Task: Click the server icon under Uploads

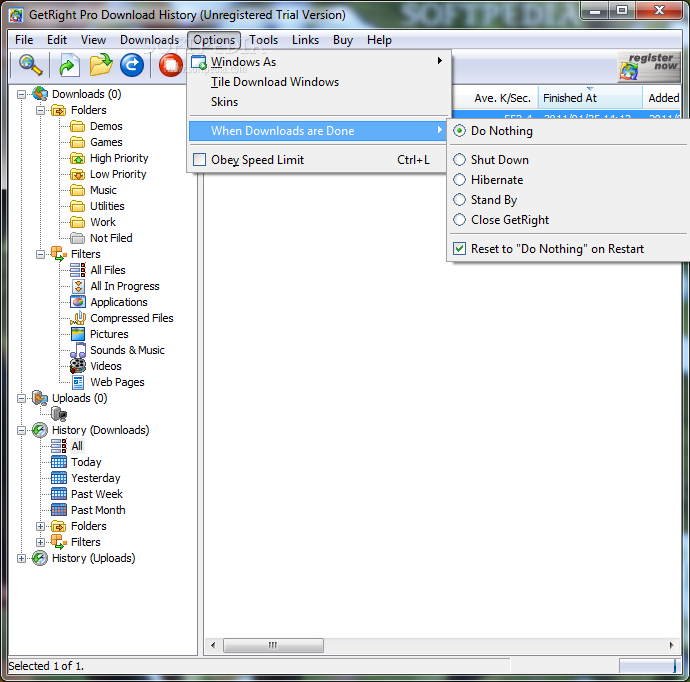Action: 59,414
